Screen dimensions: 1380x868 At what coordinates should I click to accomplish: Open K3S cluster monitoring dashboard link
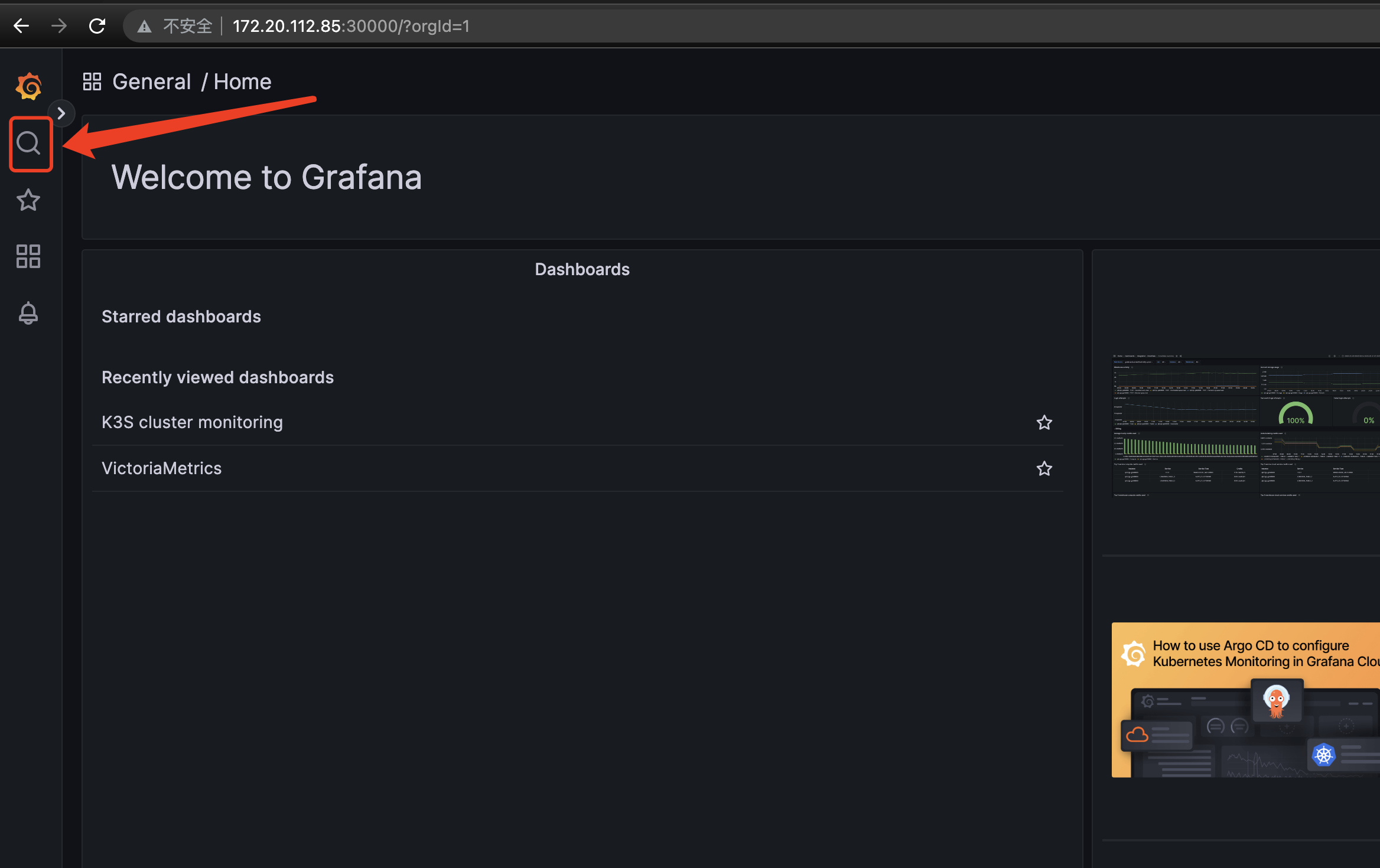point(192,422)
